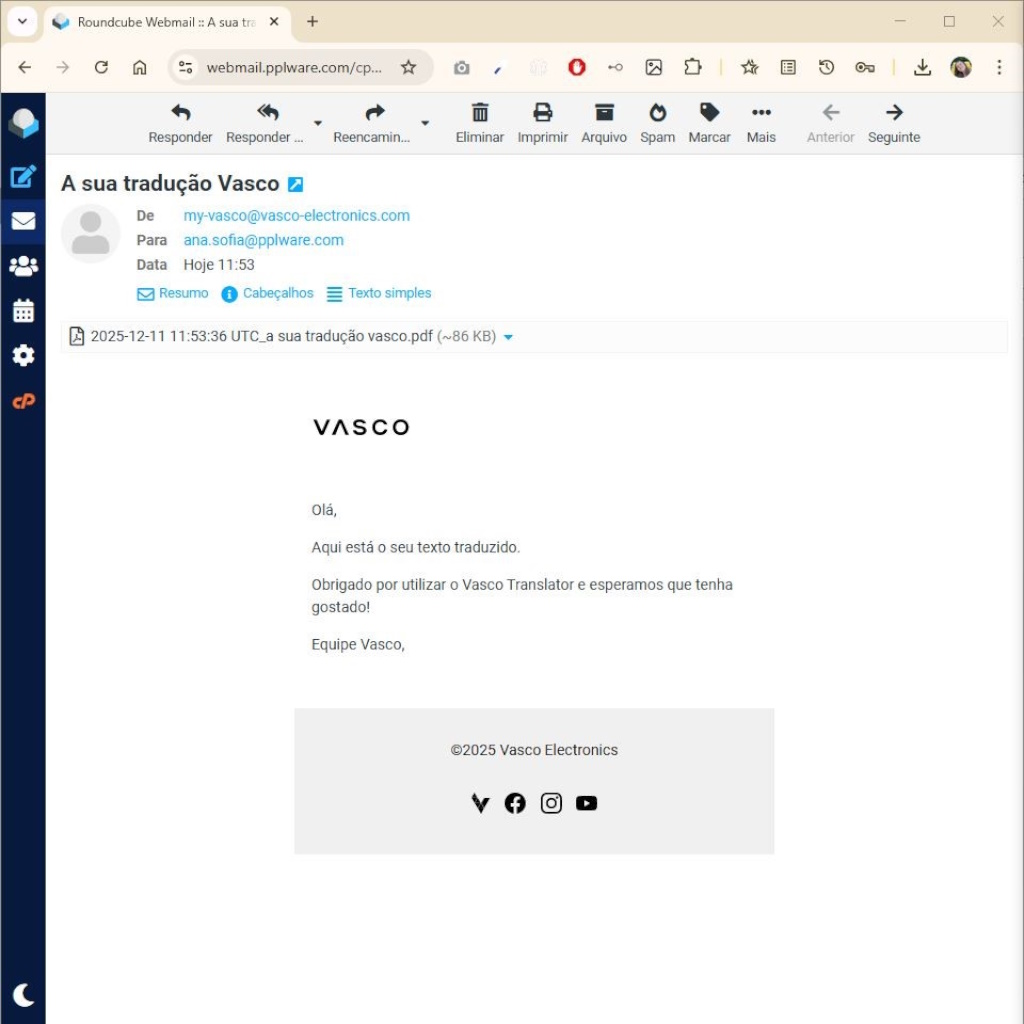The width and height of the screenshot is (1024, 1024).
Task: Toggle dark mode moon icon
Action: point(23,995)
